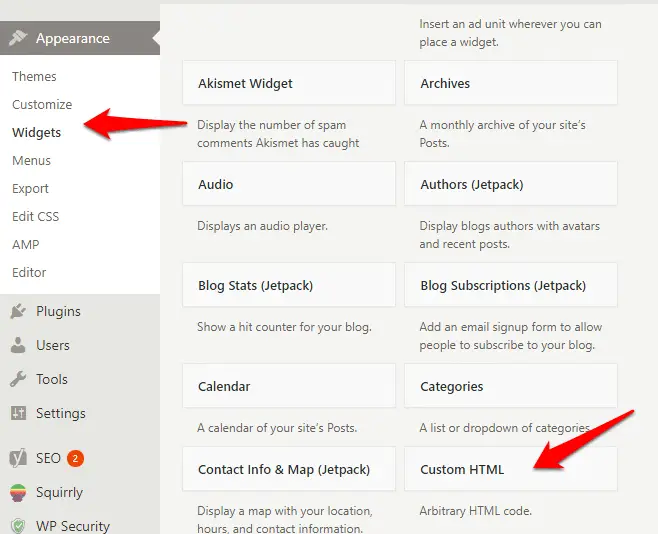658x534 pixels.
Task: Expand the Blog Stats (Jetpack) widget
Action: [x=289, y=285]
